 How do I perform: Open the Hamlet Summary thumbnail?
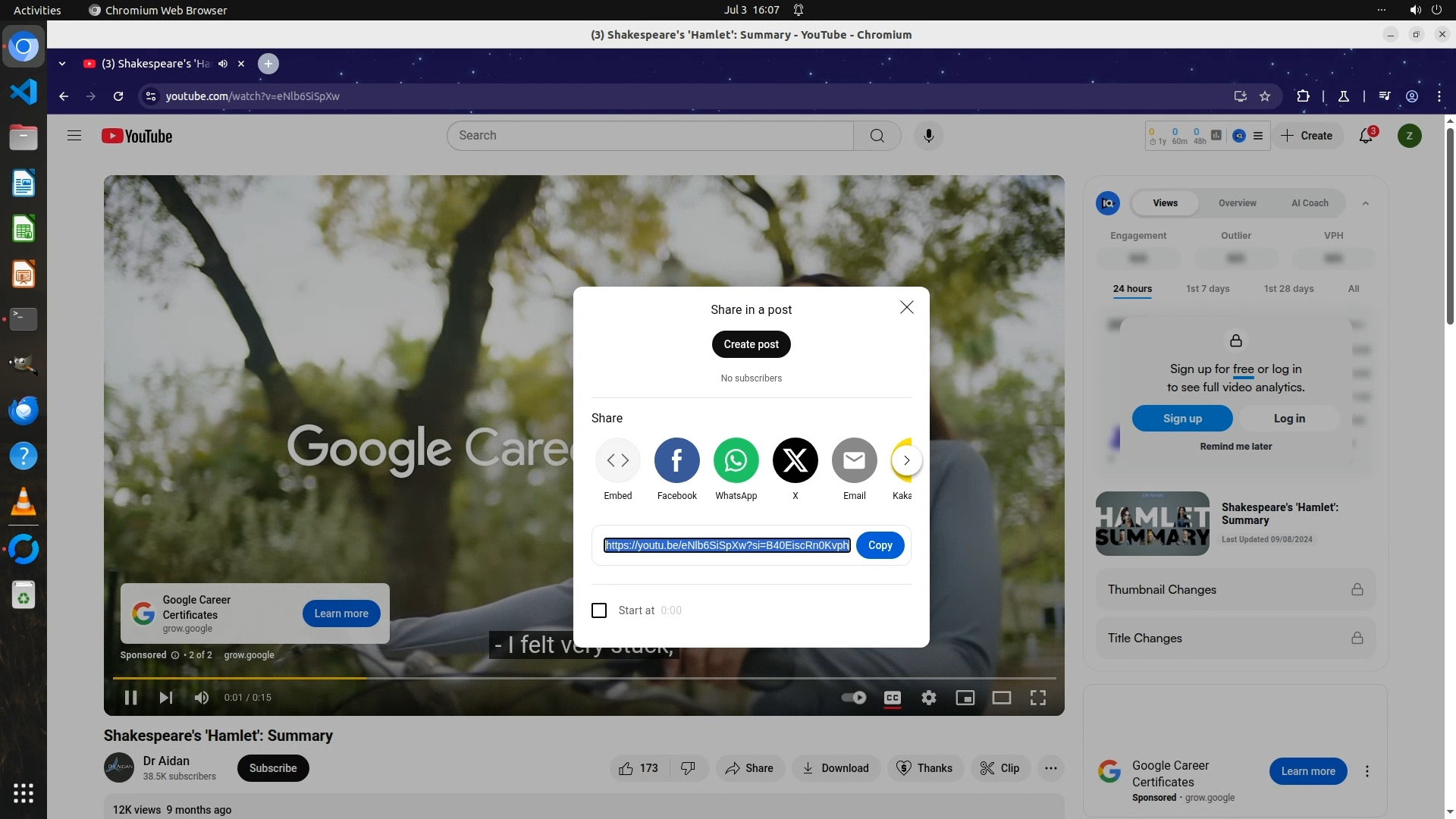(x=1152, y=523)
